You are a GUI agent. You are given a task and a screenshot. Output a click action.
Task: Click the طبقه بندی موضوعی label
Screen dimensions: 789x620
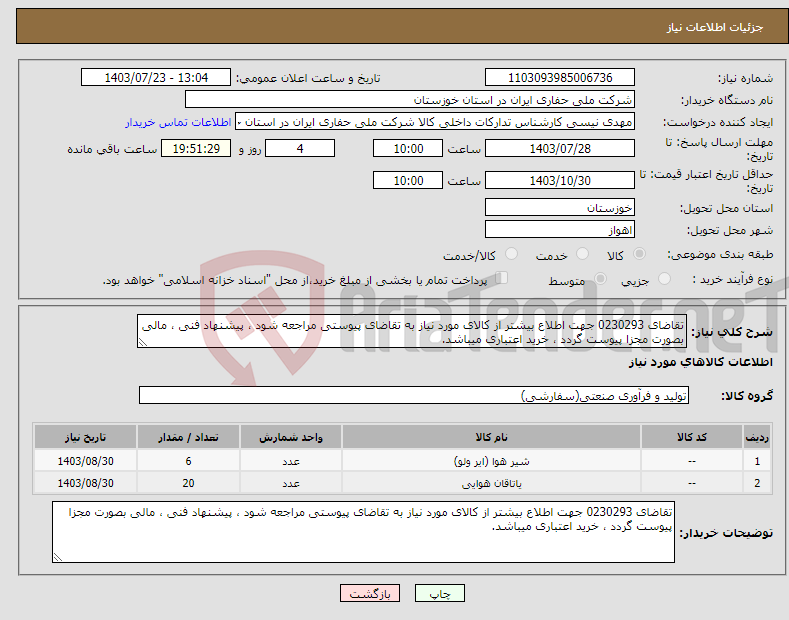pos(720,254)
